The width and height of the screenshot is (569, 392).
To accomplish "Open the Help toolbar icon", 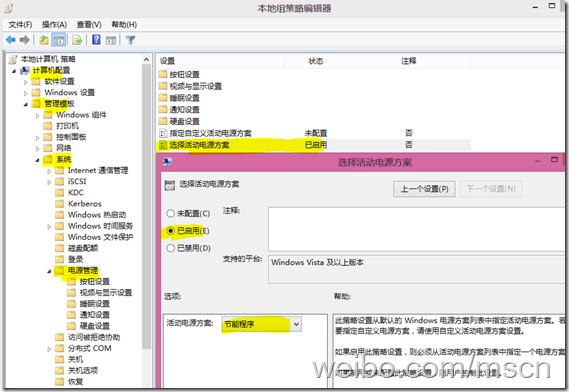I will (x=96, y=40).
